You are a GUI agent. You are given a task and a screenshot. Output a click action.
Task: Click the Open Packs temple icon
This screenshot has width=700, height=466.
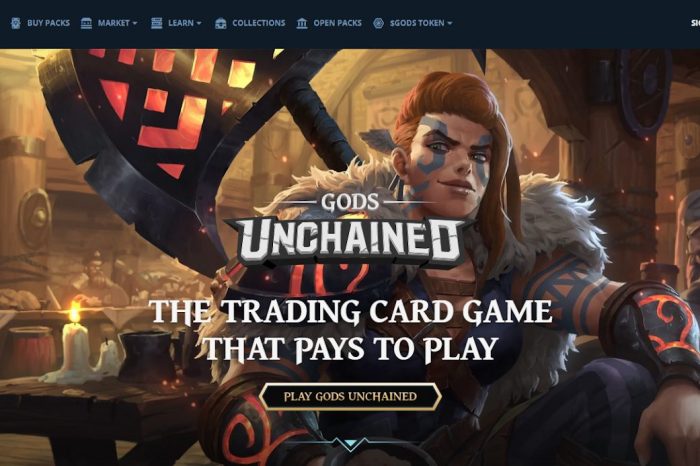302,23
